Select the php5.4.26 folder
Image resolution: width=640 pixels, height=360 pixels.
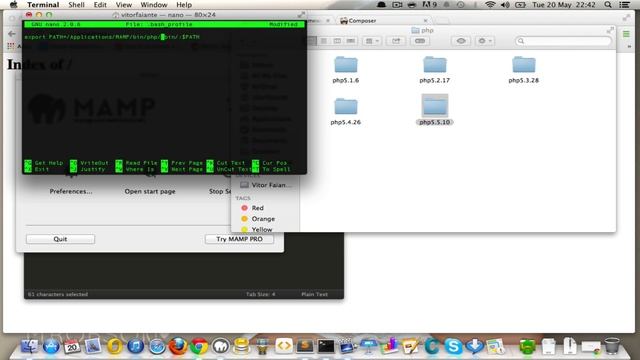point(346,111)
